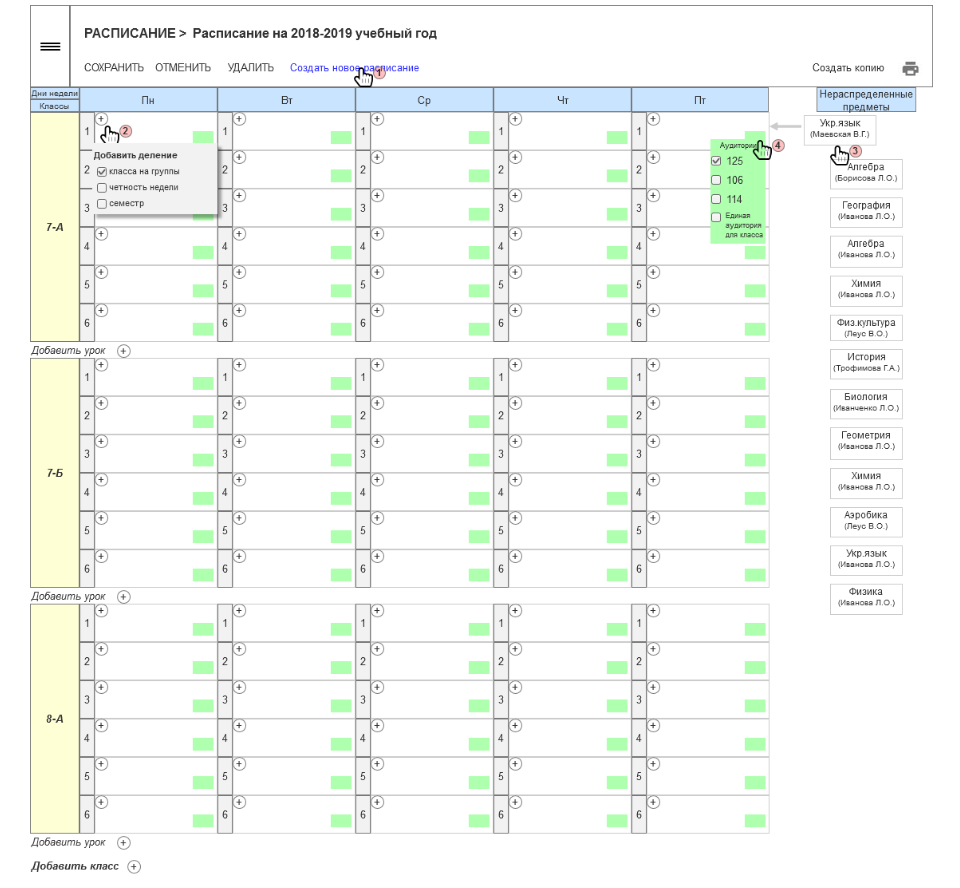Open room selector in 7-А Thursday lesson 5

tap(617, 290)
